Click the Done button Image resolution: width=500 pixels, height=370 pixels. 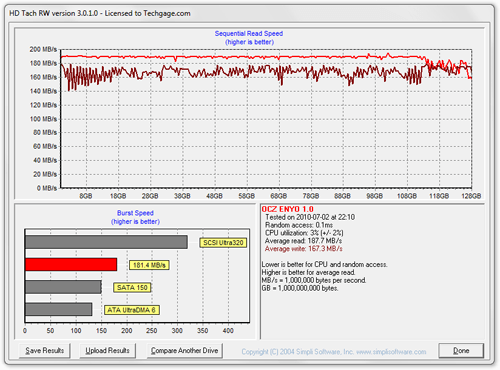(461, 351)
